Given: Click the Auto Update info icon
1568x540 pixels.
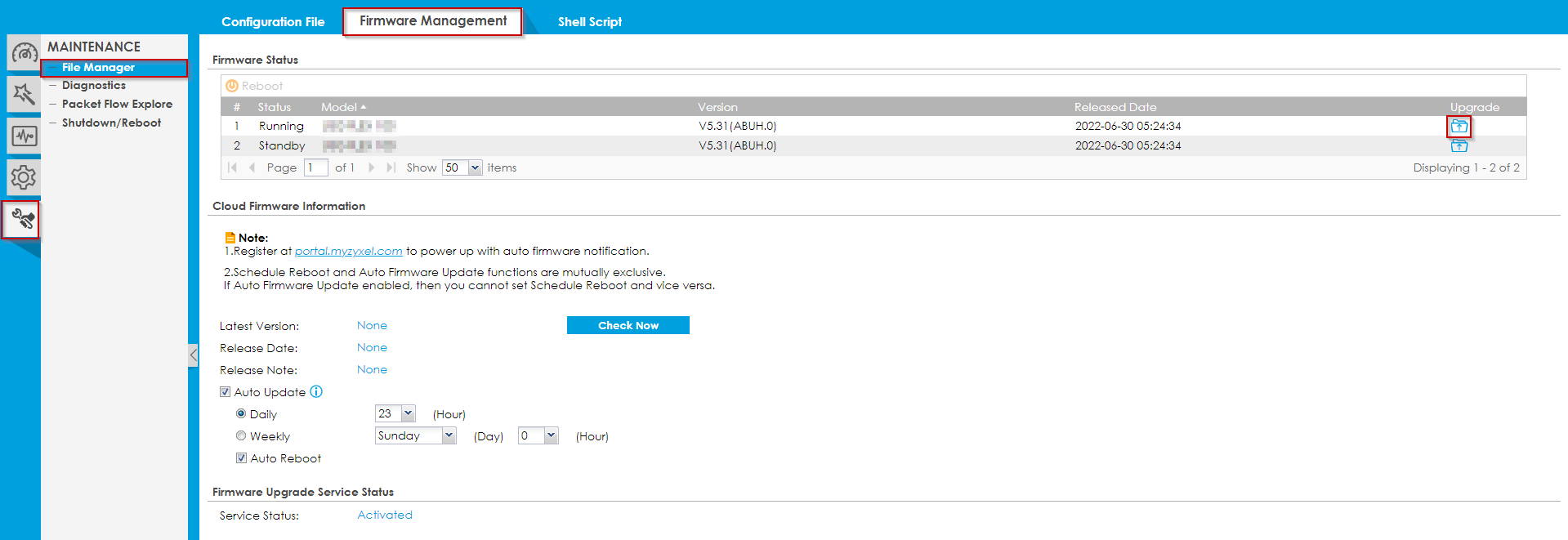Looking at the screenshot, I should pyautogui.click(x=316, y=392).
